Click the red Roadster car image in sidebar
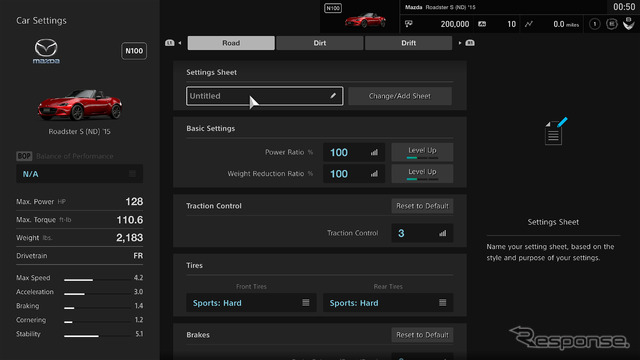 [80, 105]
